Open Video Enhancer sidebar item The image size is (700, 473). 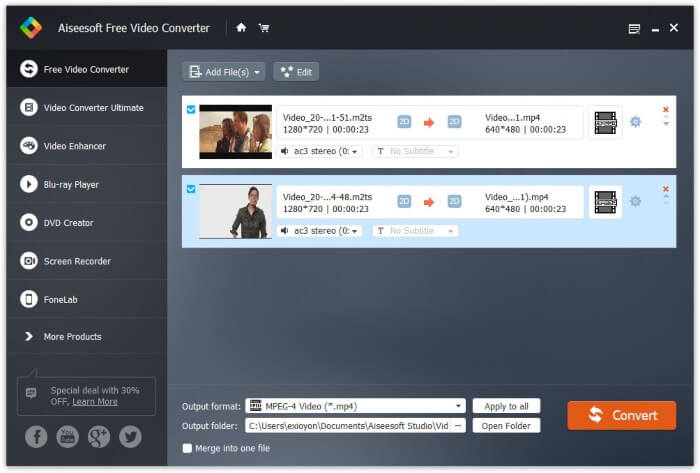click(x=87, y=146)
